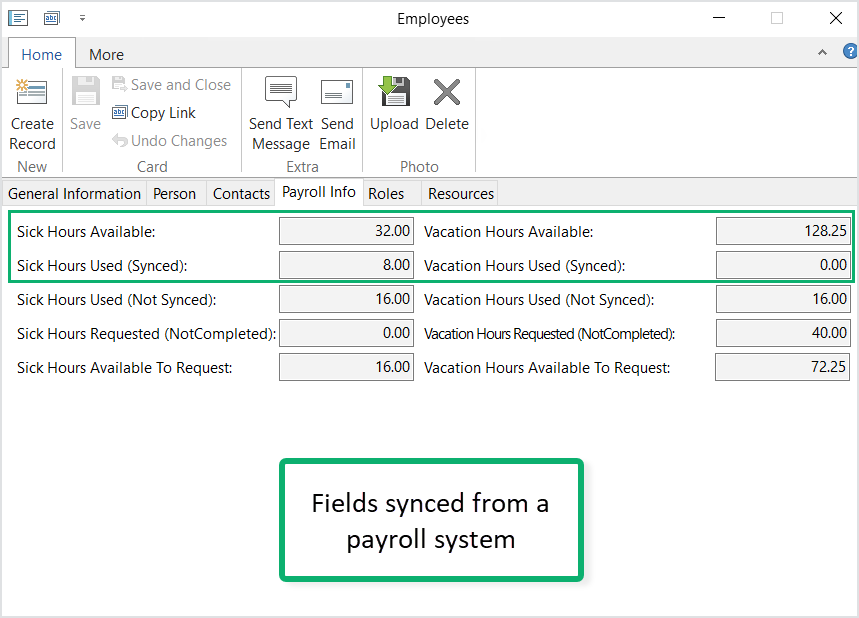Click the Sick Hours Available field
The image size is (859, 618).
point(346,231)
